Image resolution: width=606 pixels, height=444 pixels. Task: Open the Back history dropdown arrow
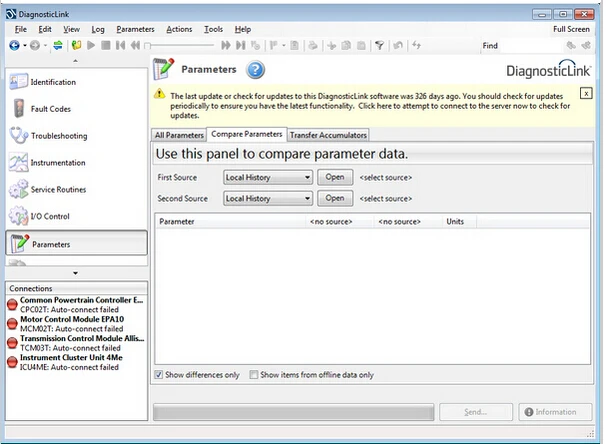25,46
